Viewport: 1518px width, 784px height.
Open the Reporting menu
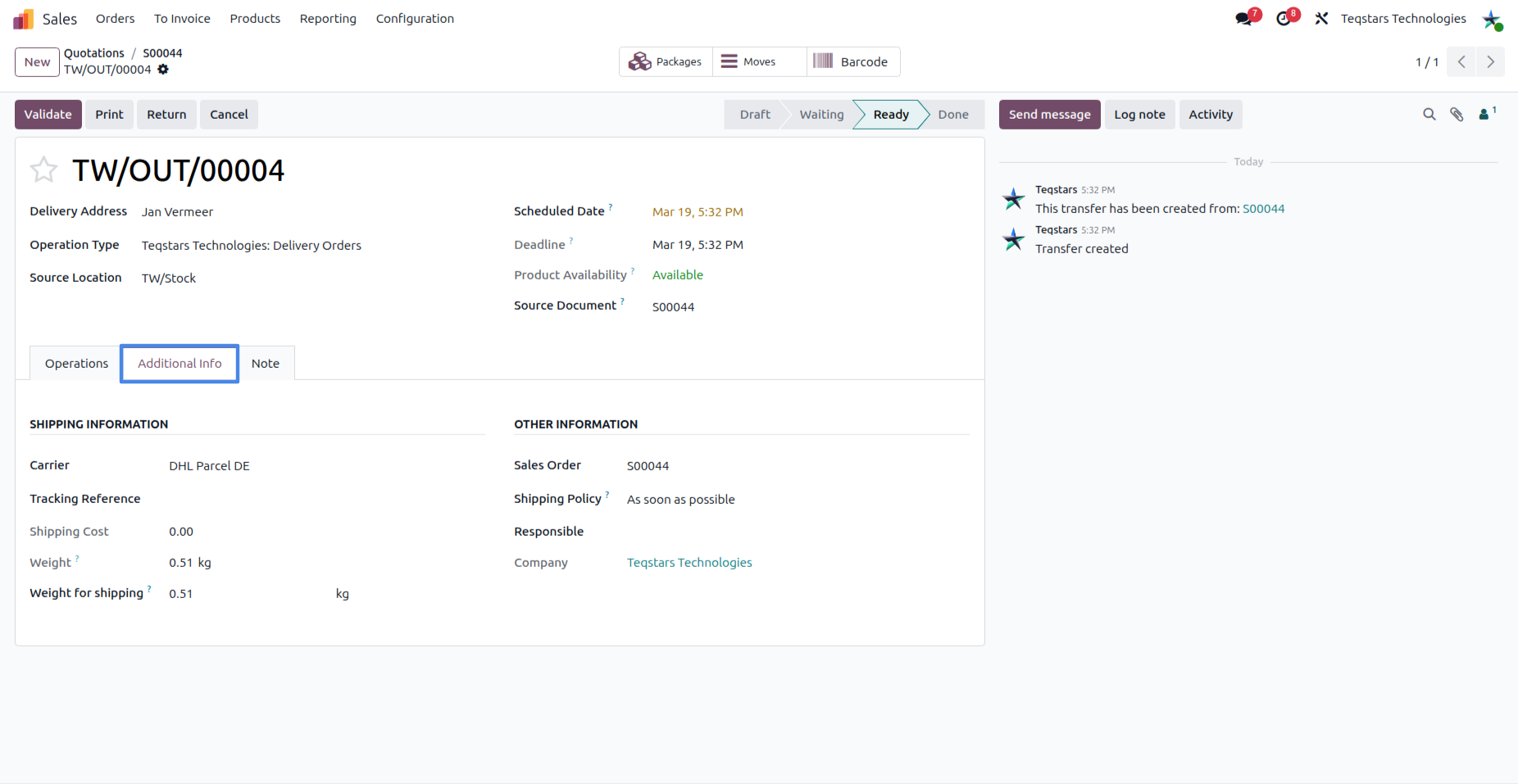click(x=328, y=19)
